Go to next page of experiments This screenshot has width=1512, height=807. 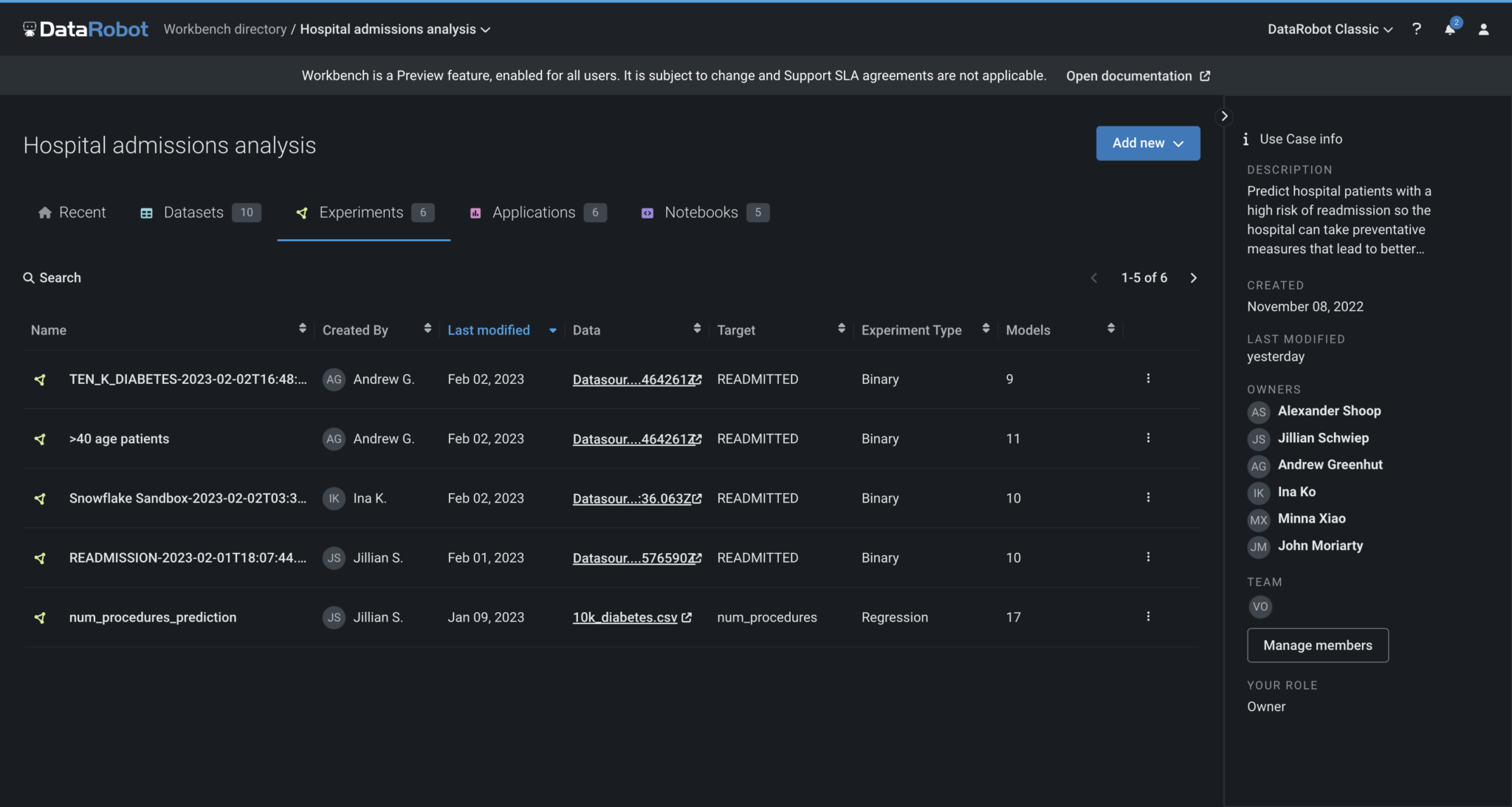(1193, 278)
